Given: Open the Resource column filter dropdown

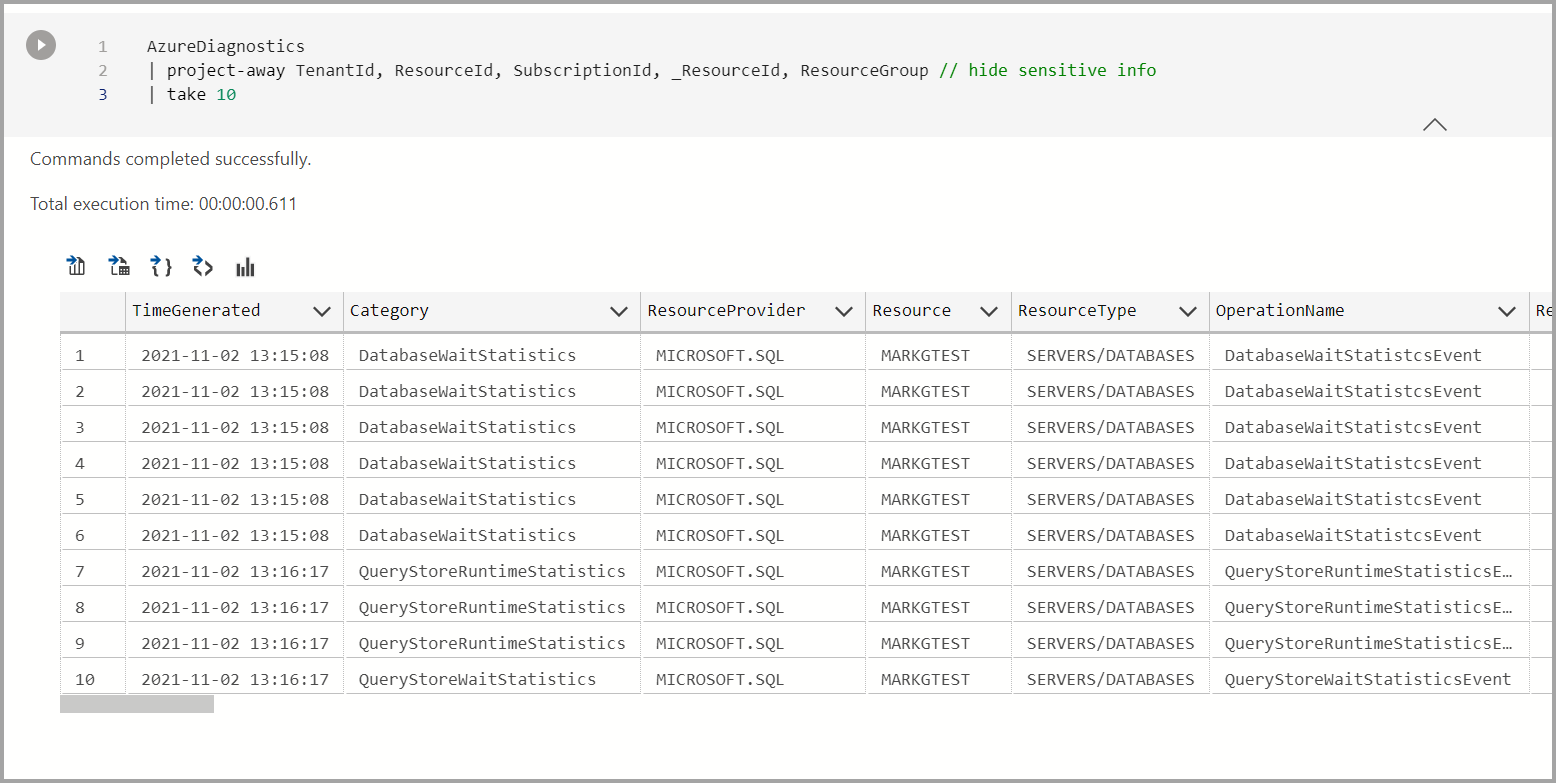Looking at the screenshot, I should 989,311.
